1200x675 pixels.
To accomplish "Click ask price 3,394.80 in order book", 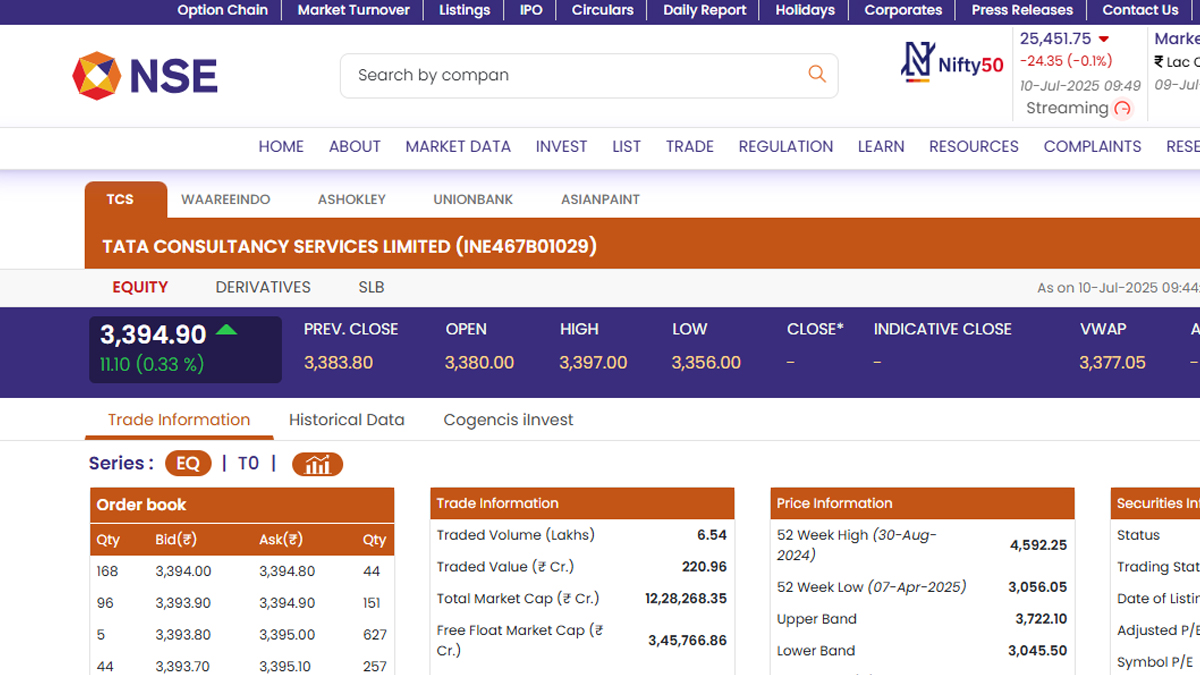I will point(287,572).
